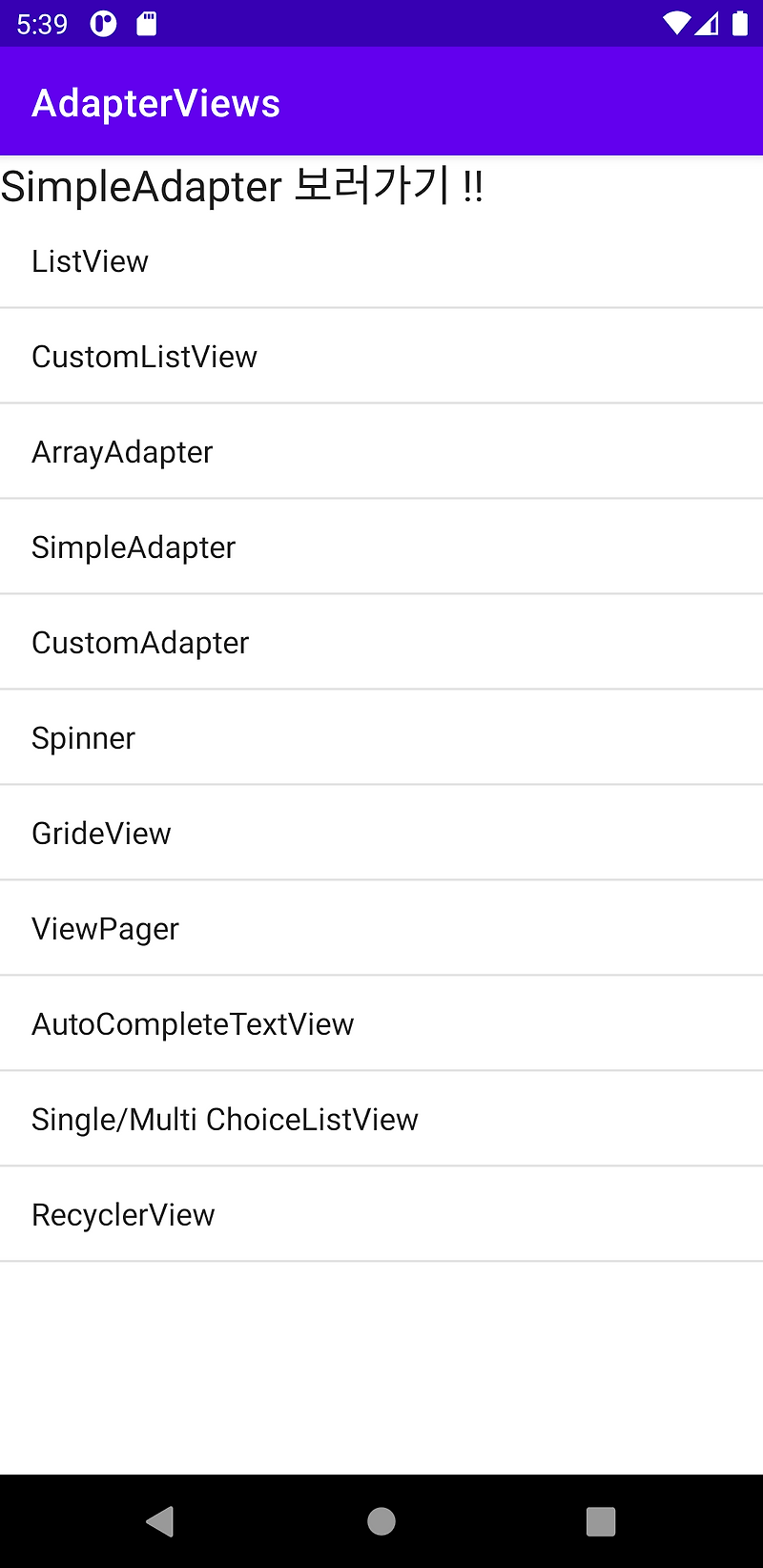Open the Single/Multi ChoiceListView demo
The width and height of the screenshot is (763, 1568).
224,1118
